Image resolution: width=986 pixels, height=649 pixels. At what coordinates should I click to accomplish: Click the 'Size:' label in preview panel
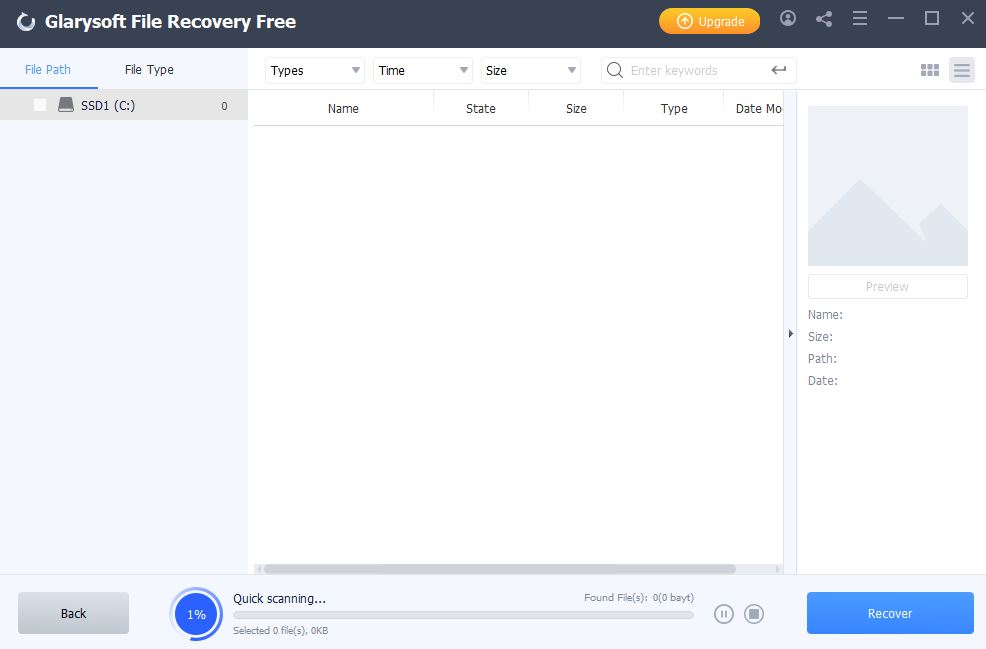click(x=820, y=336)
